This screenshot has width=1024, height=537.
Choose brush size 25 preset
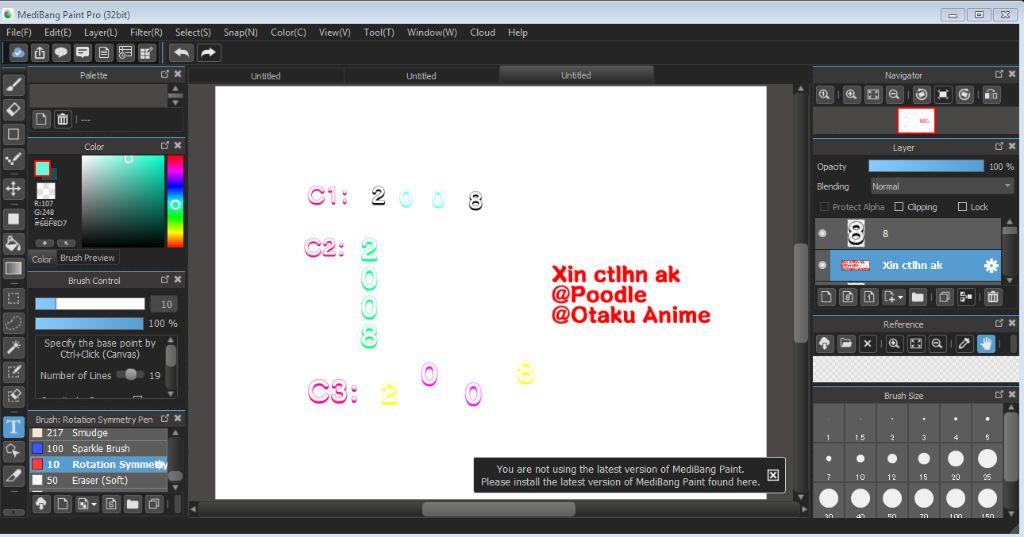[x=987, y=463]
